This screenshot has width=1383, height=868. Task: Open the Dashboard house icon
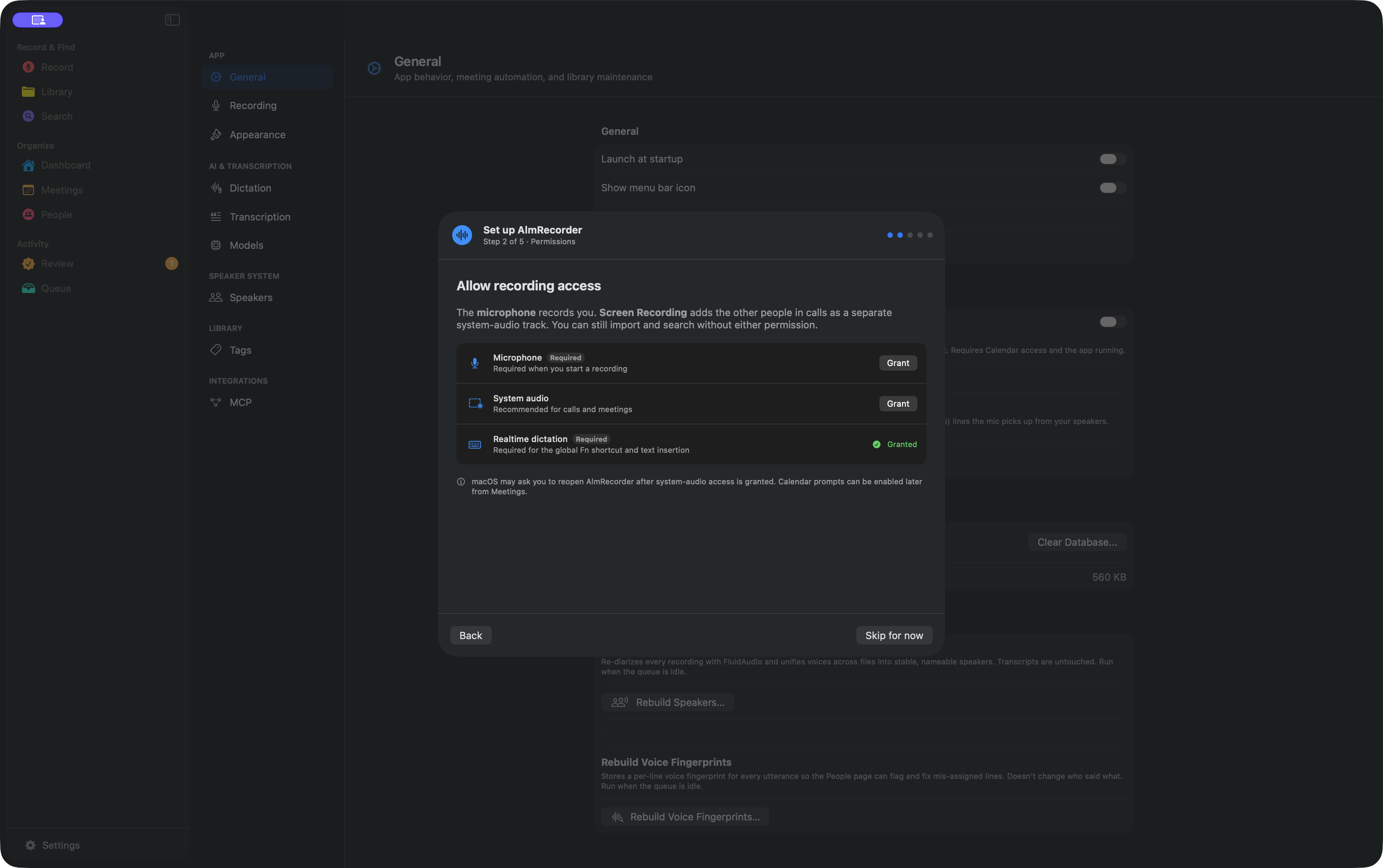28,165
